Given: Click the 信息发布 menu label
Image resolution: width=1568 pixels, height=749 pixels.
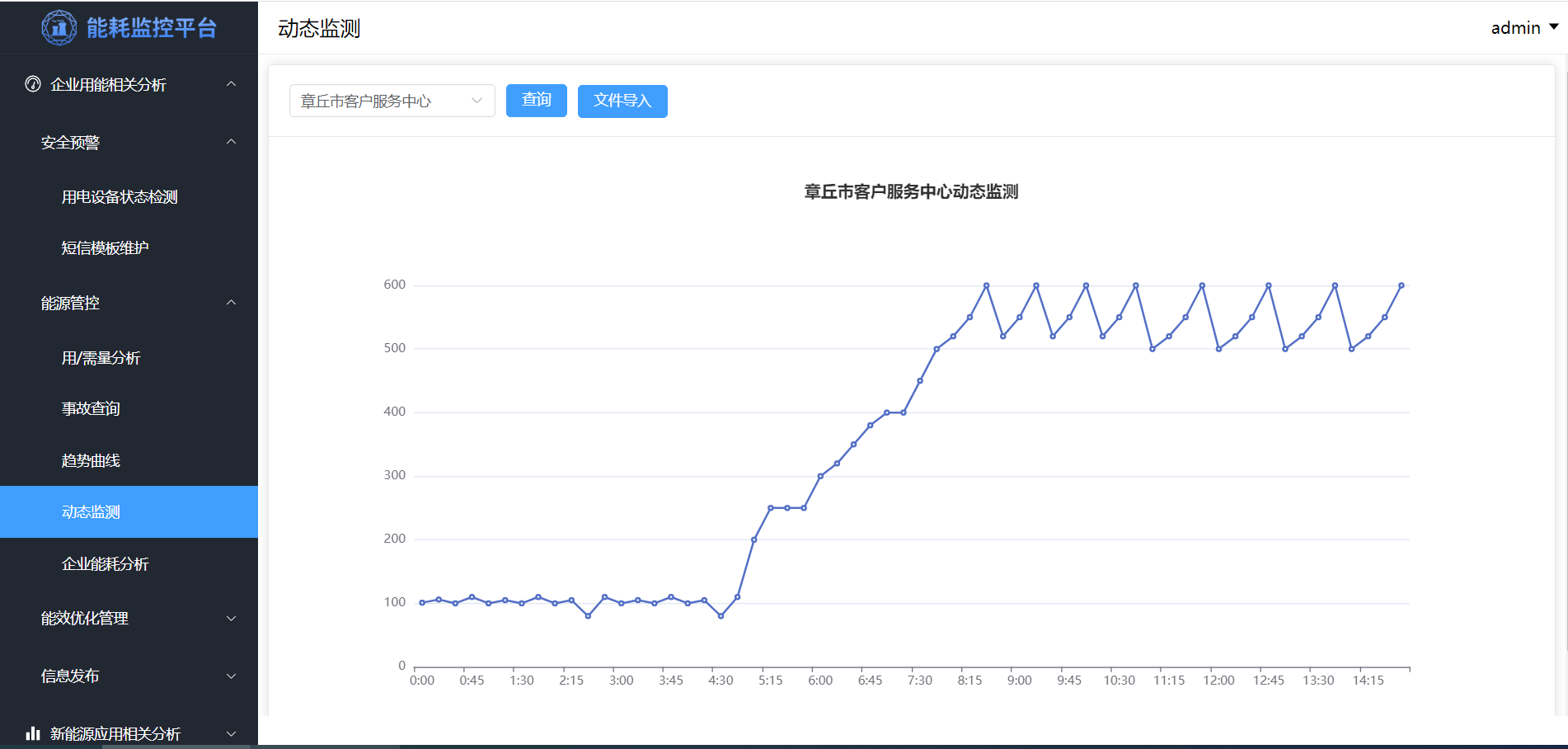Looking at the screenshot, I should (x=70, y=676).
